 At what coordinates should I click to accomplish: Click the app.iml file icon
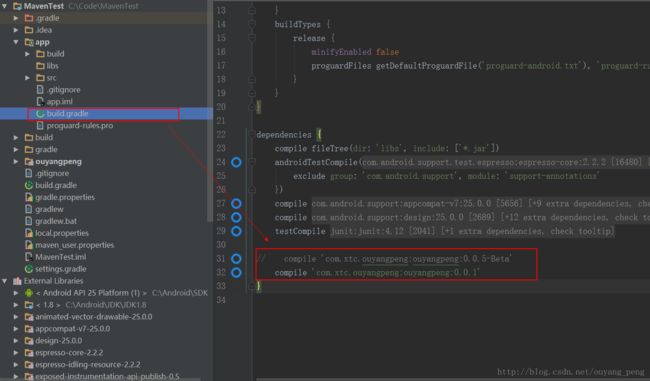click(x=40, y=102)
